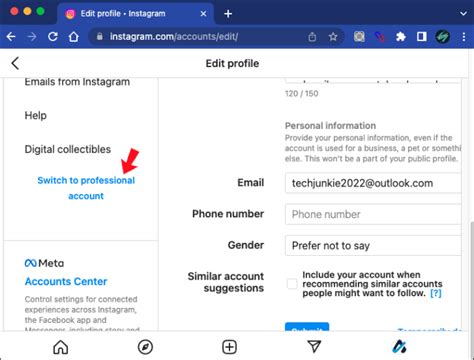Open the Chrome profile avatar

click(x=443, y=36)
